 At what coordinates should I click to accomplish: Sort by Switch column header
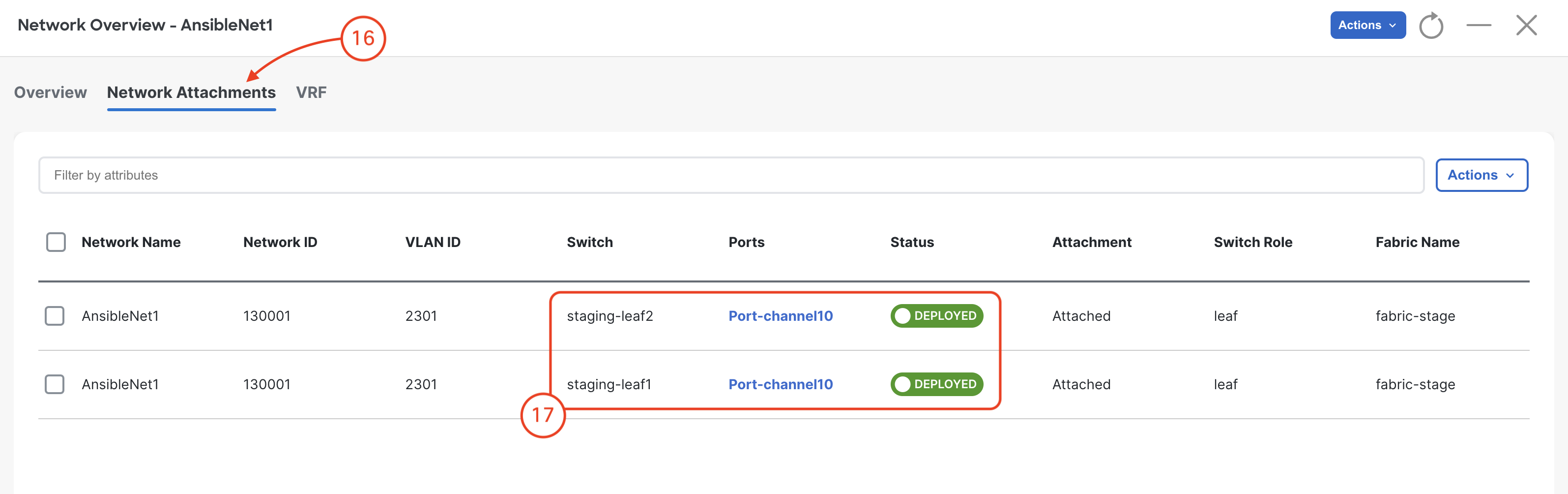pyautogui.click(x=590, y=243)
